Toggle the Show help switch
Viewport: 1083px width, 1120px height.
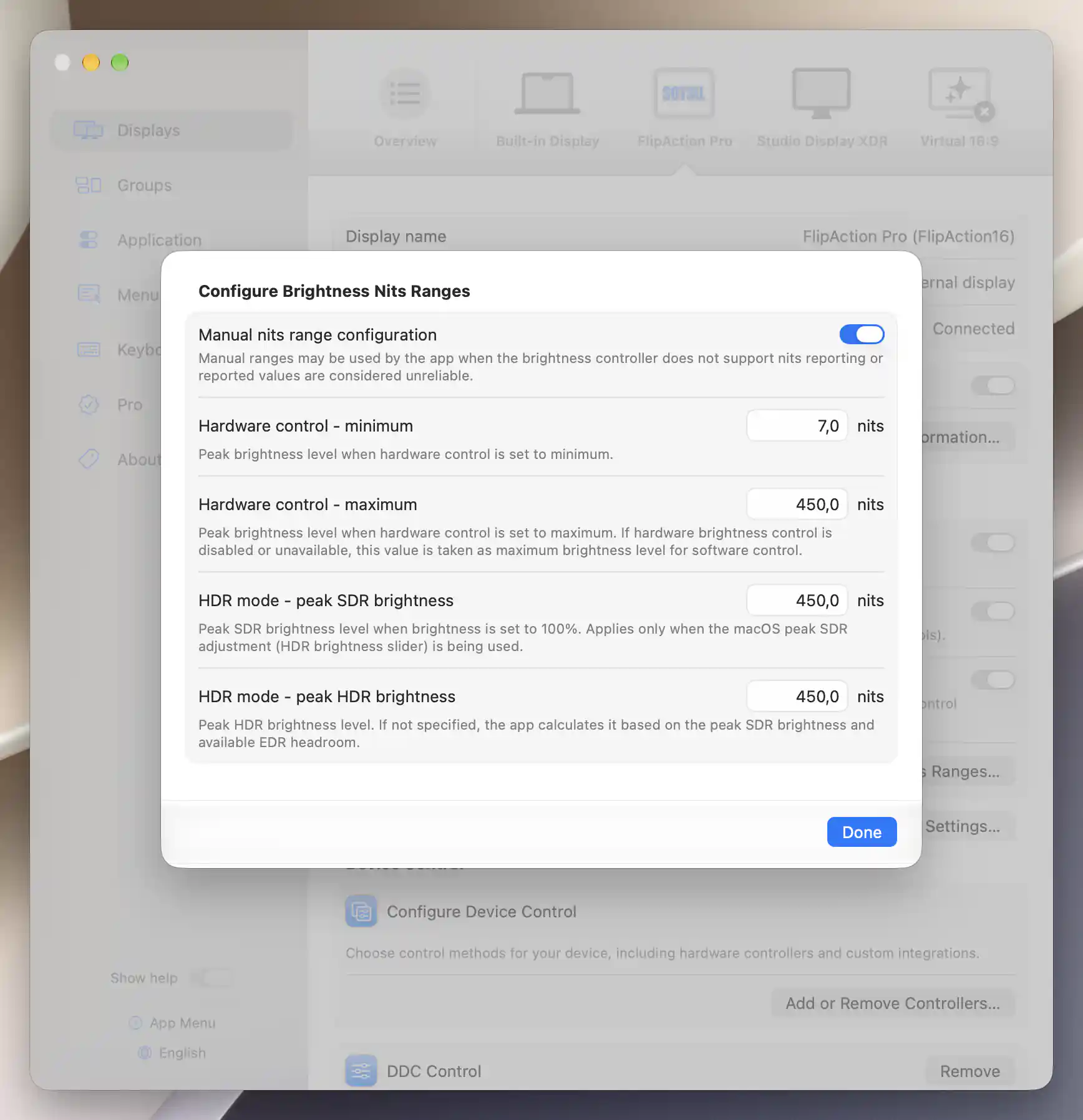211,977
